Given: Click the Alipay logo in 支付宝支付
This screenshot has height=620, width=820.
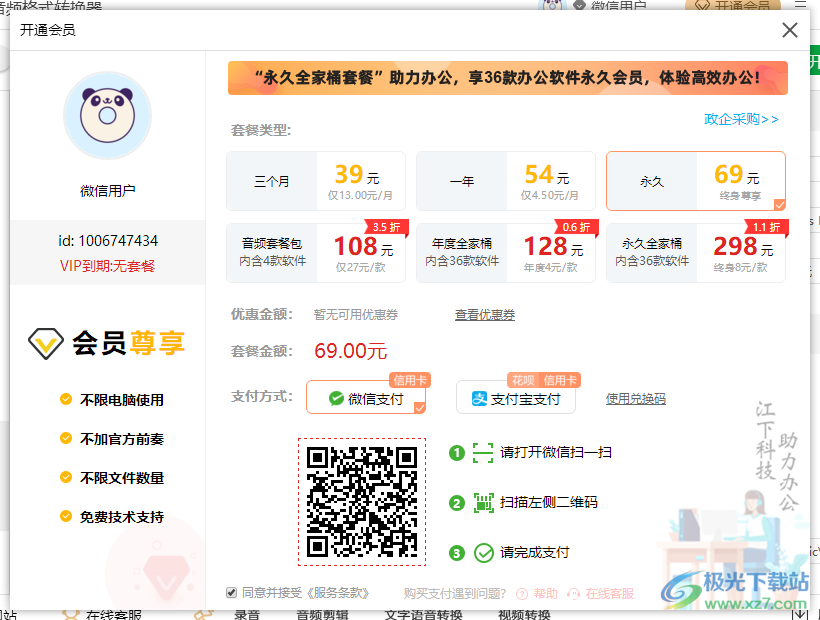Looking at the screenshot, I should 480,399.
